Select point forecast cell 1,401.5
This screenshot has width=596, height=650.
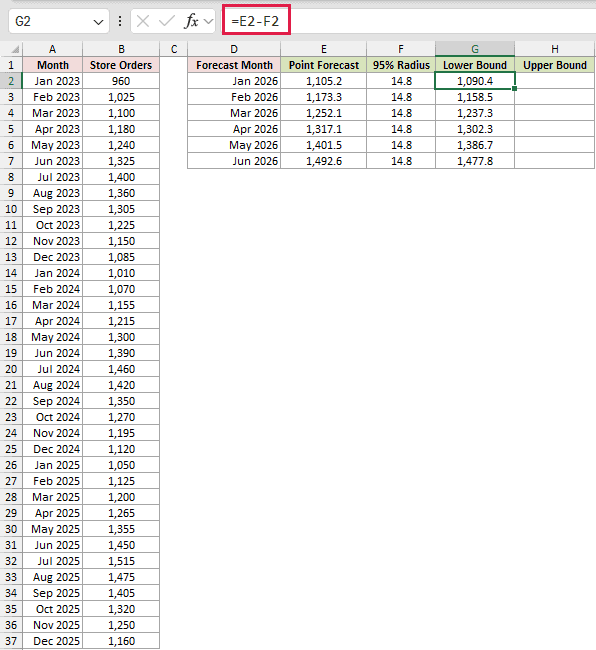(324, 145)
